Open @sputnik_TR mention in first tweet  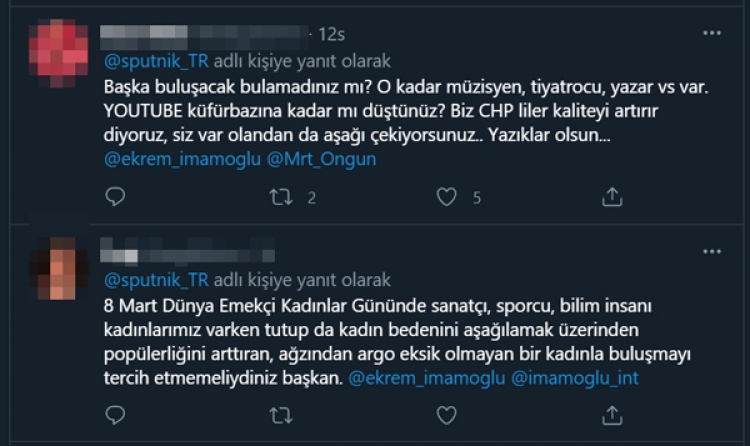point(151,59)
